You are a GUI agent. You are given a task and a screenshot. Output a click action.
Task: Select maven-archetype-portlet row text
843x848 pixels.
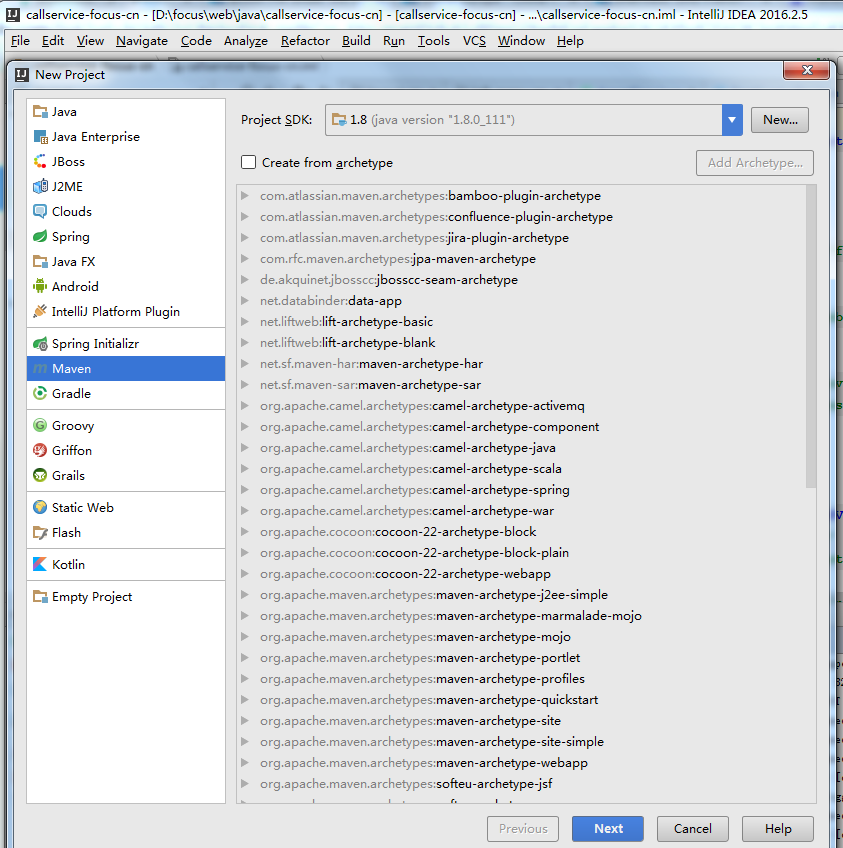pyautogui.click(x=420, y=658)
